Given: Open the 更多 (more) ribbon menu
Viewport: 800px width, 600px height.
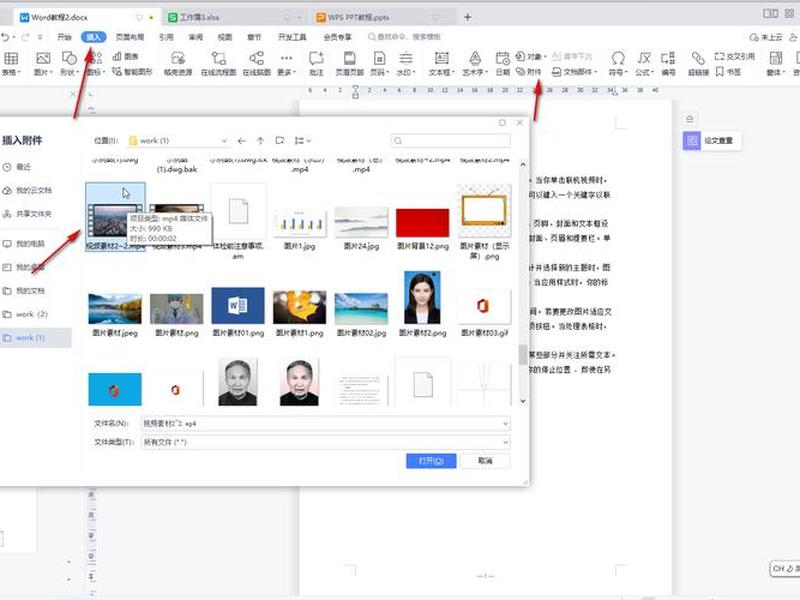Looking at the screenshot, I should 286,63.
